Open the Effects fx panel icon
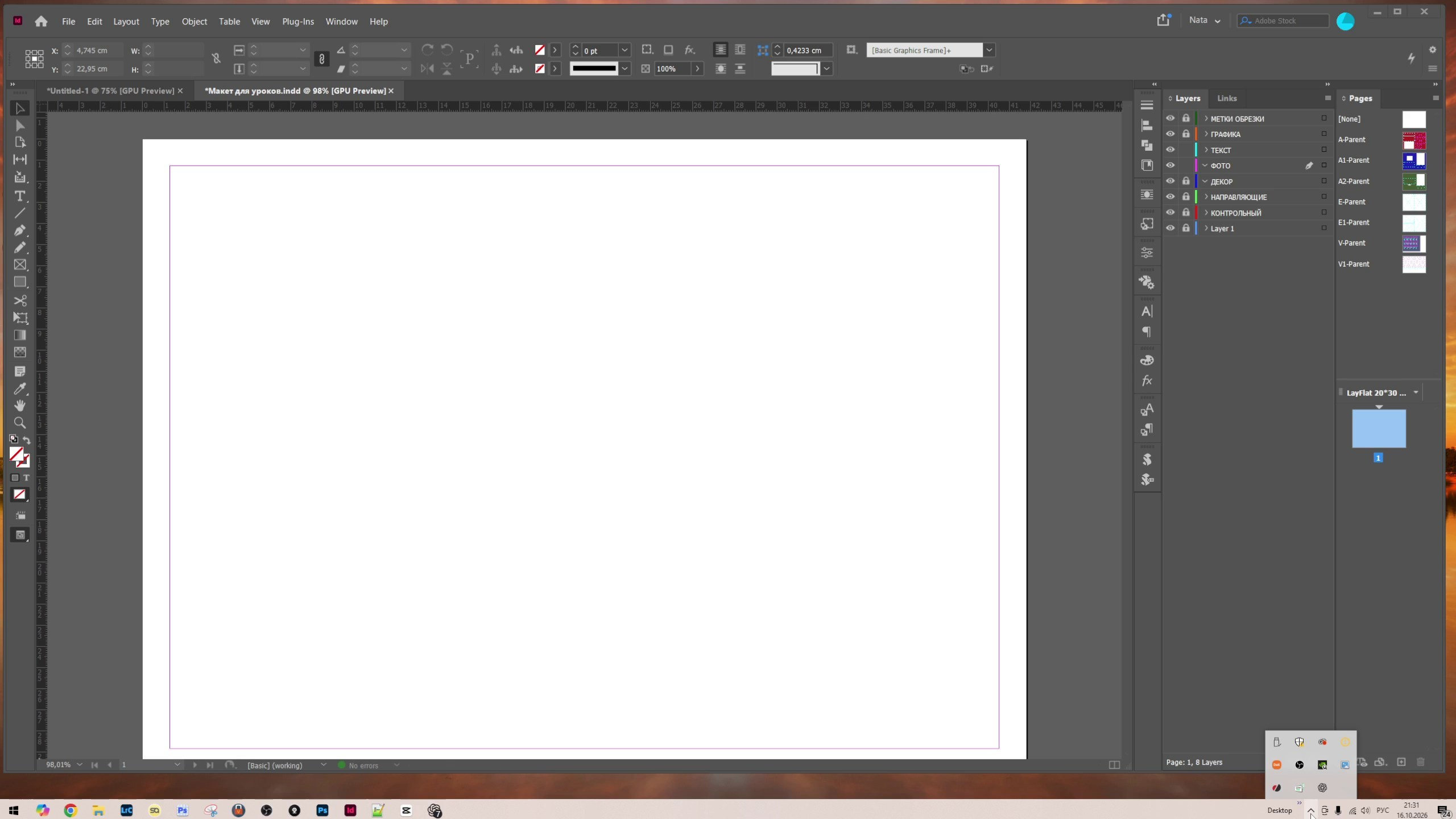Viewport: 1456px width, 819px height. click(1147, 380)
